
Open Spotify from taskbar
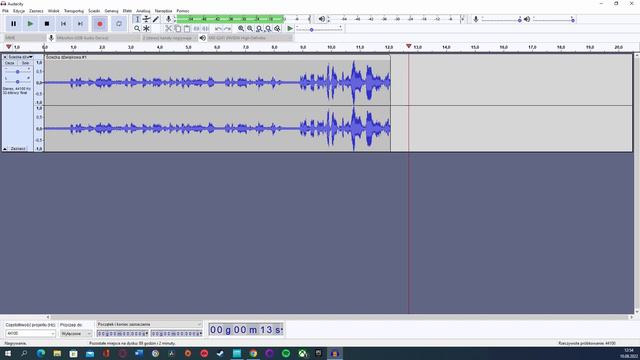[x=286, y=353]
